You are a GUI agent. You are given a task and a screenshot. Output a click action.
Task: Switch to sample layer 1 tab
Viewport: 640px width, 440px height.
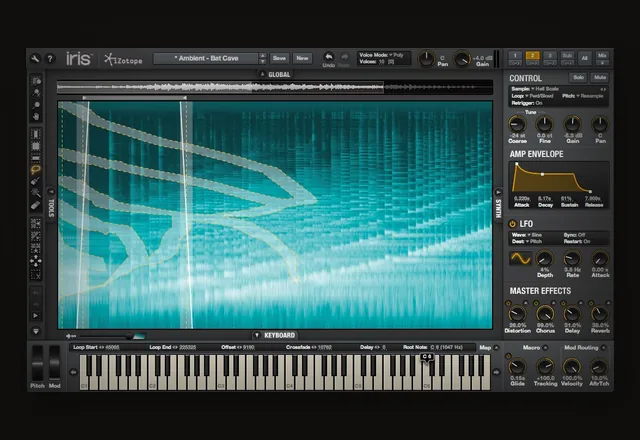[x=516, y=58]
